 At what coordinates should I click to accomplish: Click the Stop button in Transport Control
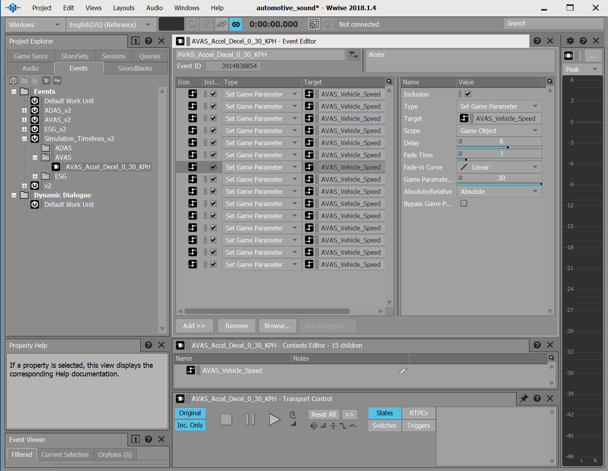pyautogui.click(x=226, y=419)
